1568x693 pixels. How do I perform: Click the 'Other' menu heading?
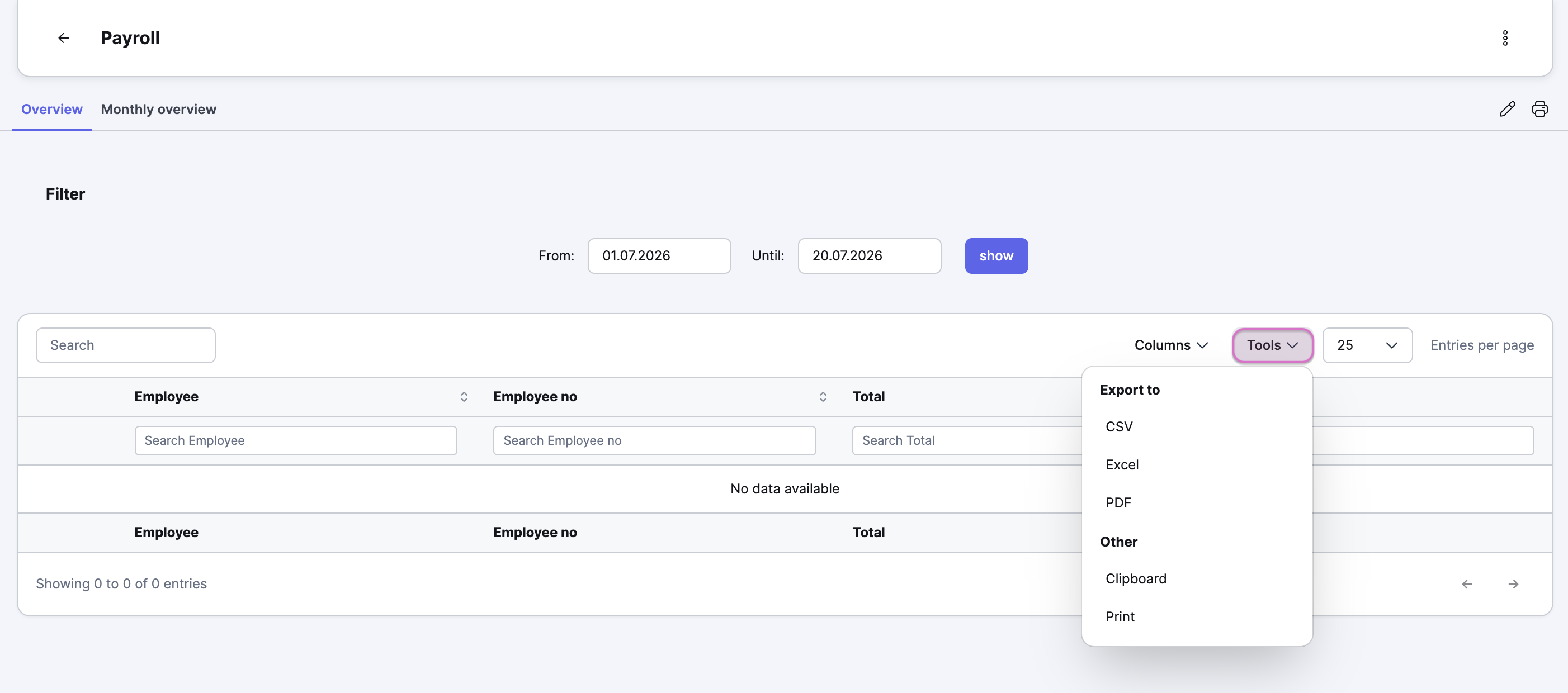point(1118,542)
